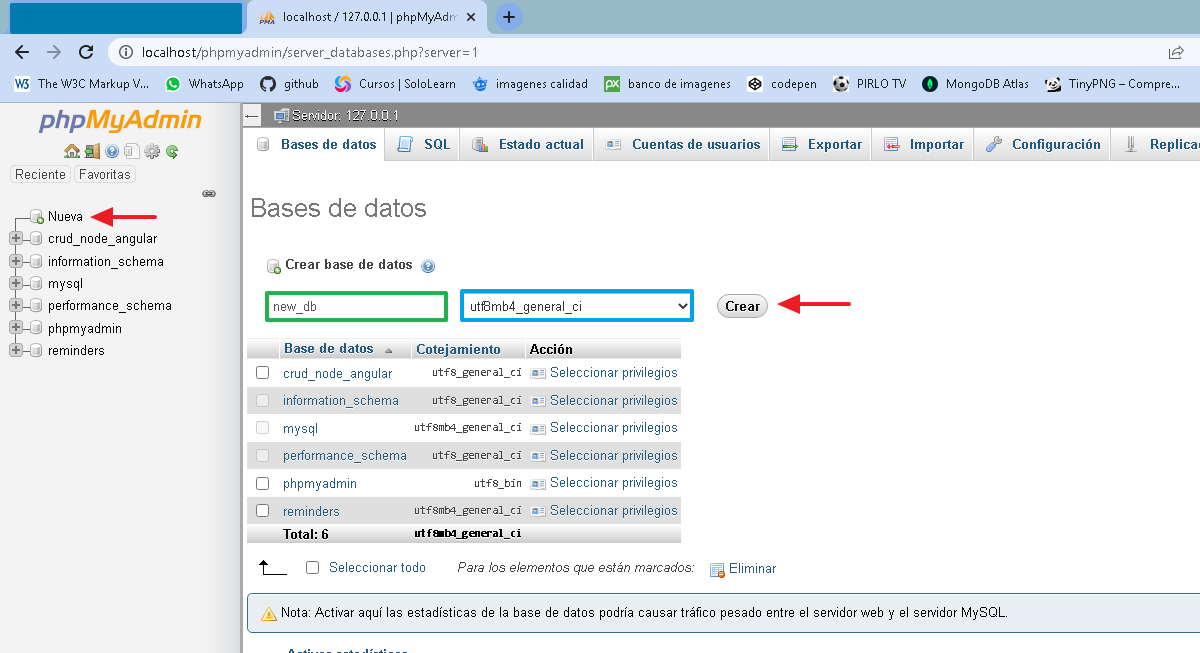The height and width of the screenshot is (653, 1200).
Task: Click the documentation page icon in sidebar
Action: 132,151
